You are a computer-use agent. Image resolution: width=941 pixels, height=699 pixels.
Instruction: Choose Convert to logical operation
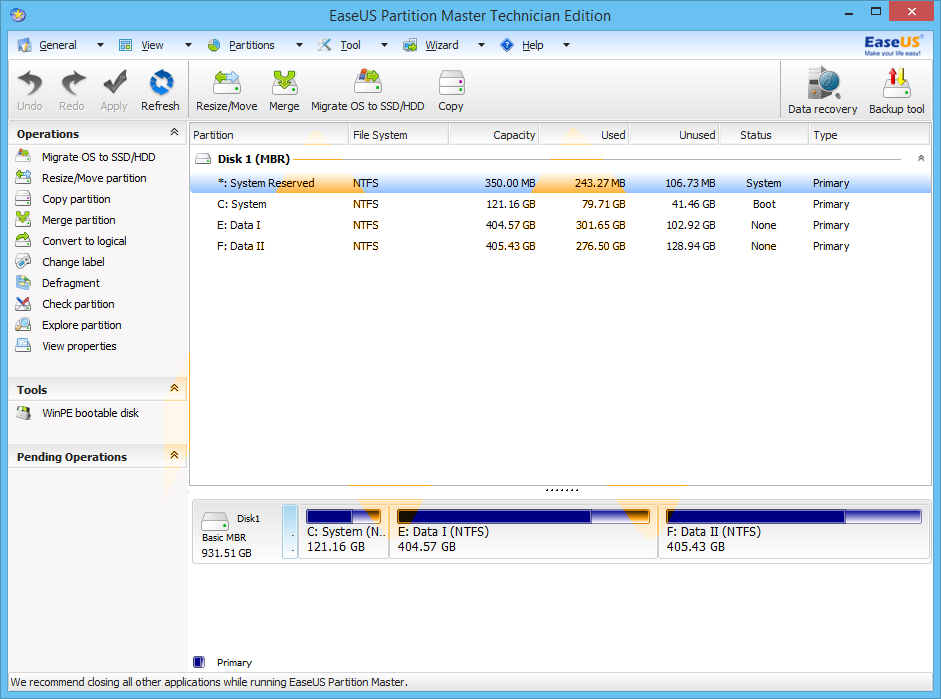point(84,241)
